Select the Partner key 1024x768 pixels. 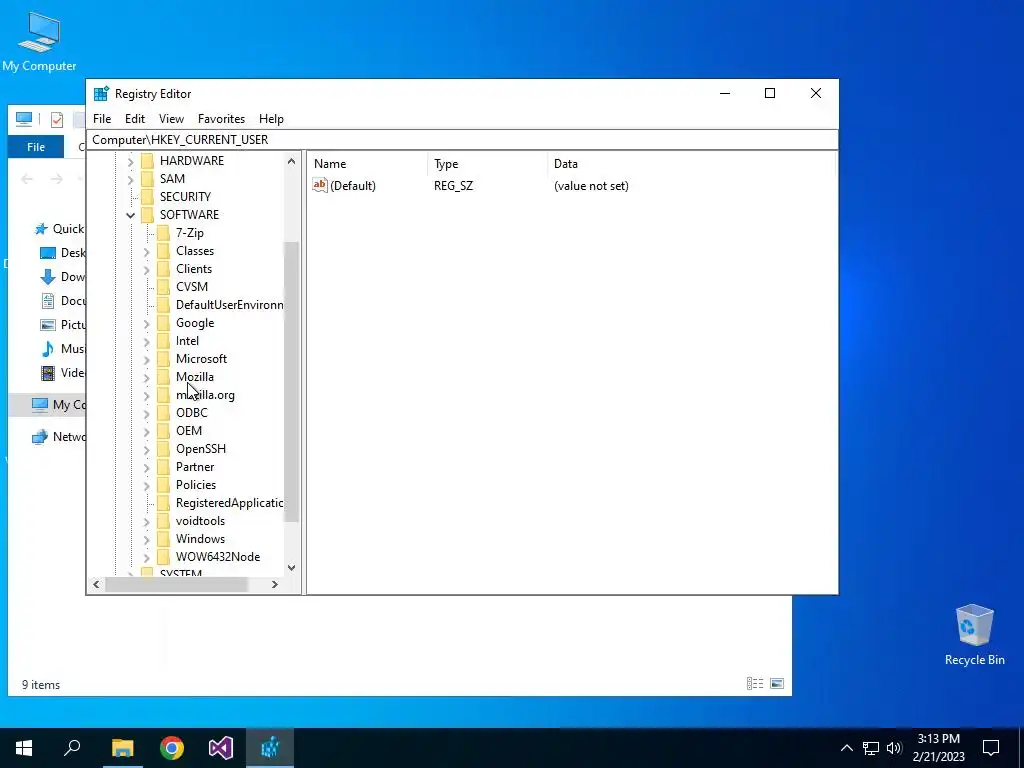coord(195,466)
